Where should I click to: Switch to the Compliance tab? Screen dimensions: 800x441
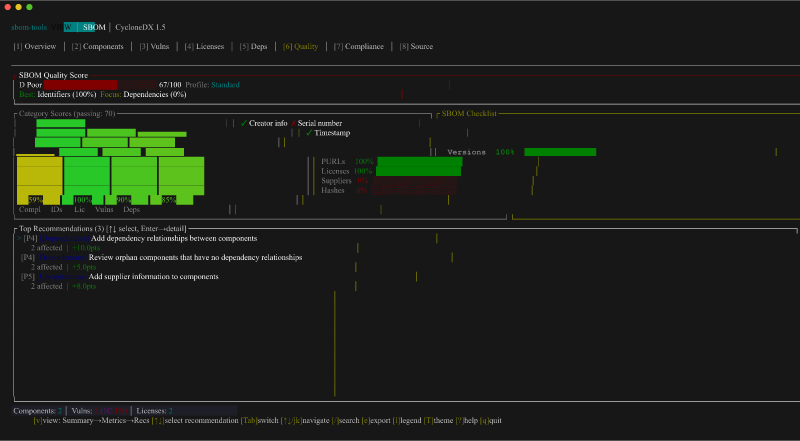pyautogui.click(x=358, y=47)
